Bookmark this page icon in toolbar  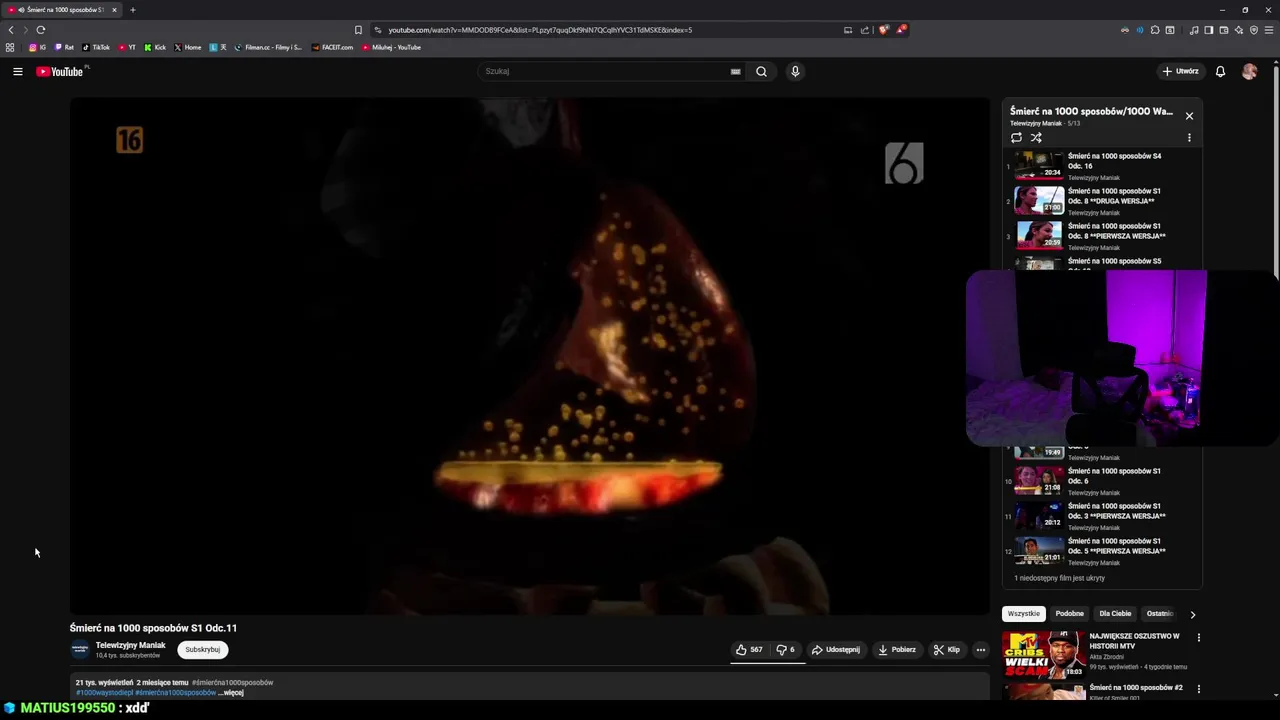pyautogui.click(x=358, y=30)
